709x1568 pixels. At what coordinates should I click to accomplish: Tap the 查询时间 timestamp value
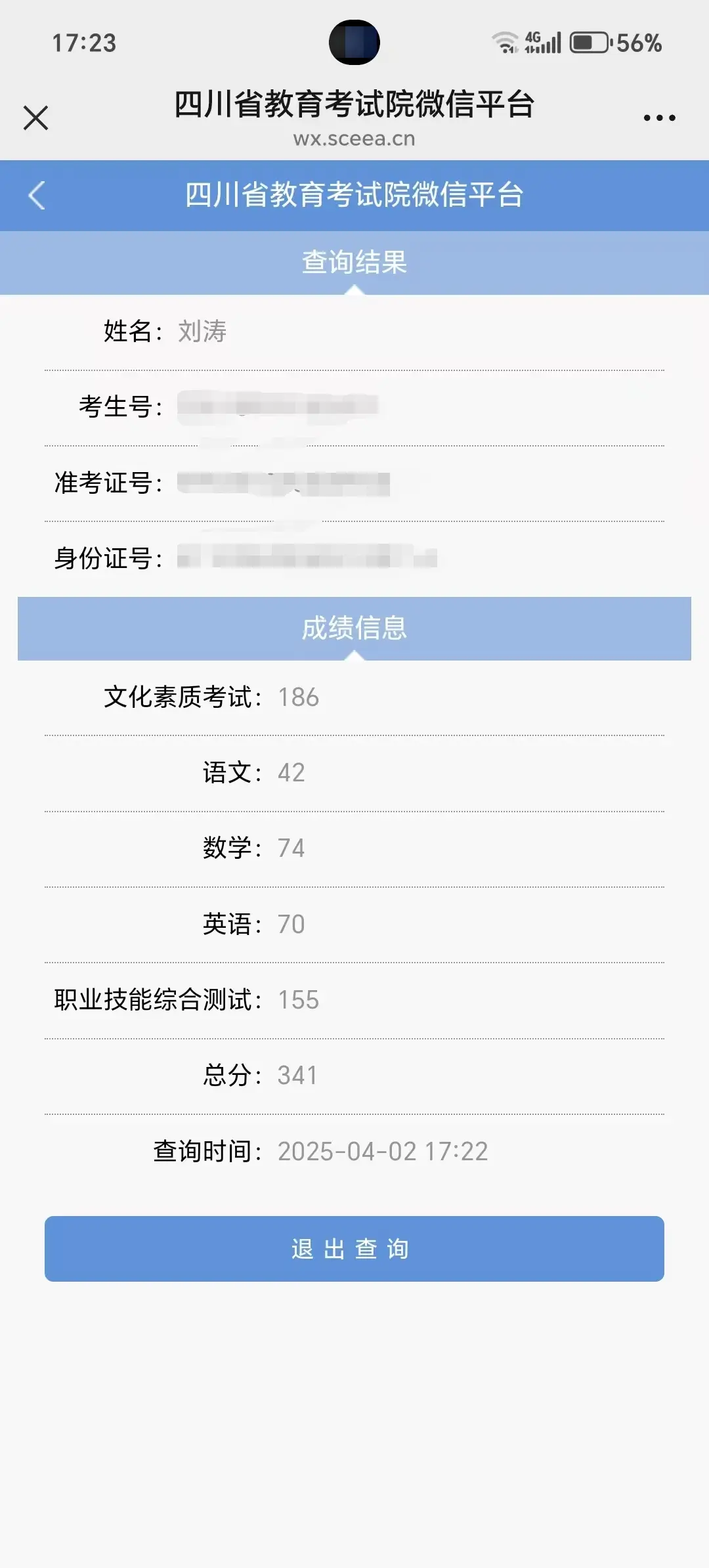click(383, 1152)
